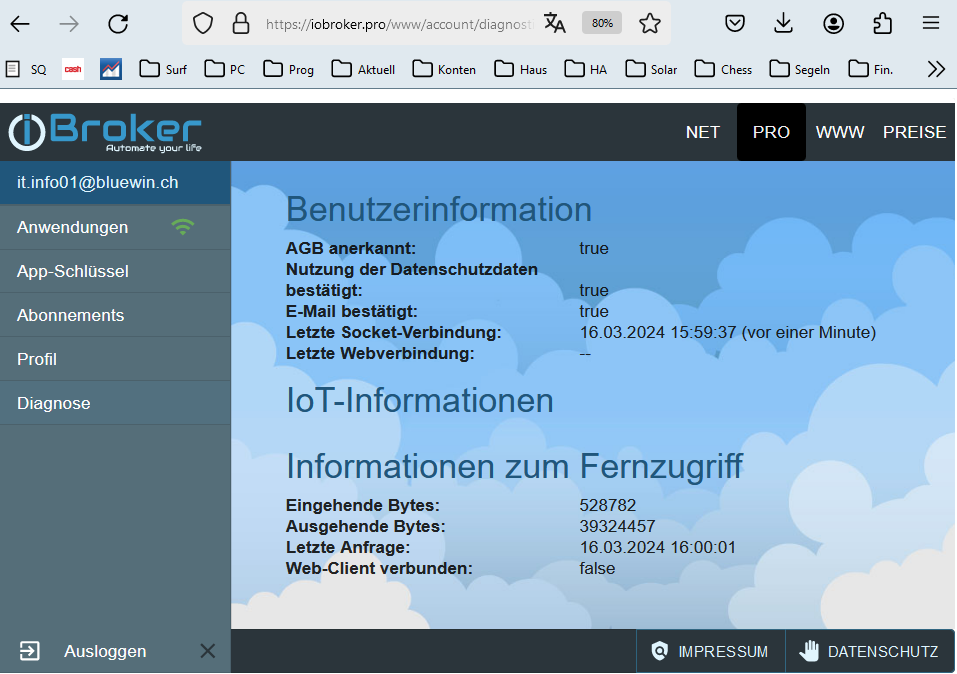Click the logout arrow icon
The width and height of the screenshot is (957, 674).
pos(29,651)
